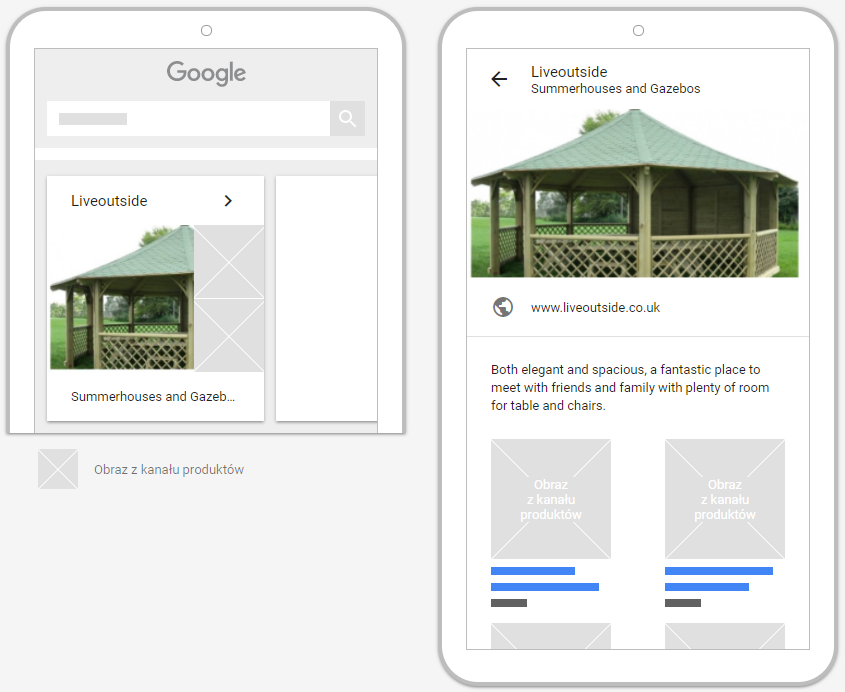
Task: Click the 'Both elegant and spacious' description text
Action: (x=630, y=387)
